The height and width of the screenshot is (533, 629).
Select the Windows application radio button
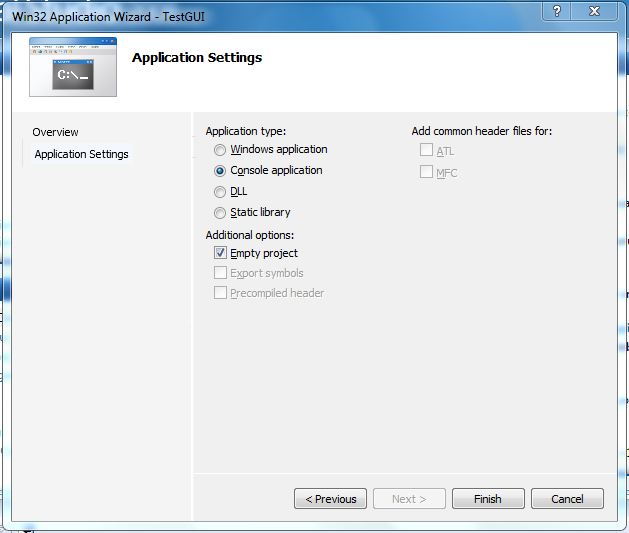(220, 150)
